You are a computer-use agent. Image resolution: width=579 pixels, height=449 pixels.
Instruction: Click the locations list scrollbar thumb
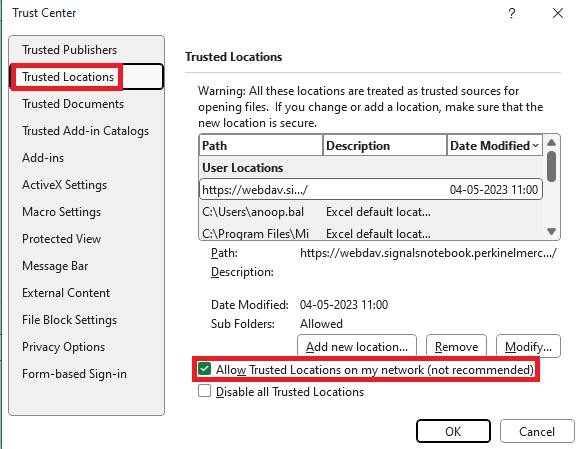click(551, 166)
